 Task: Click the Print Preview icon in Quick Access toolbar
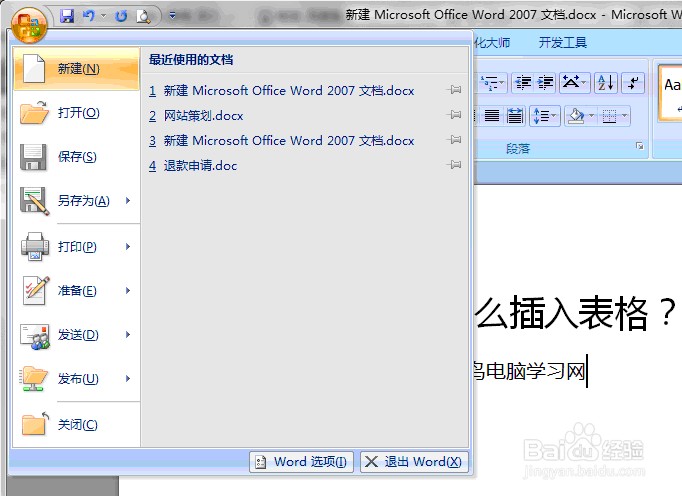click(143, 16)
